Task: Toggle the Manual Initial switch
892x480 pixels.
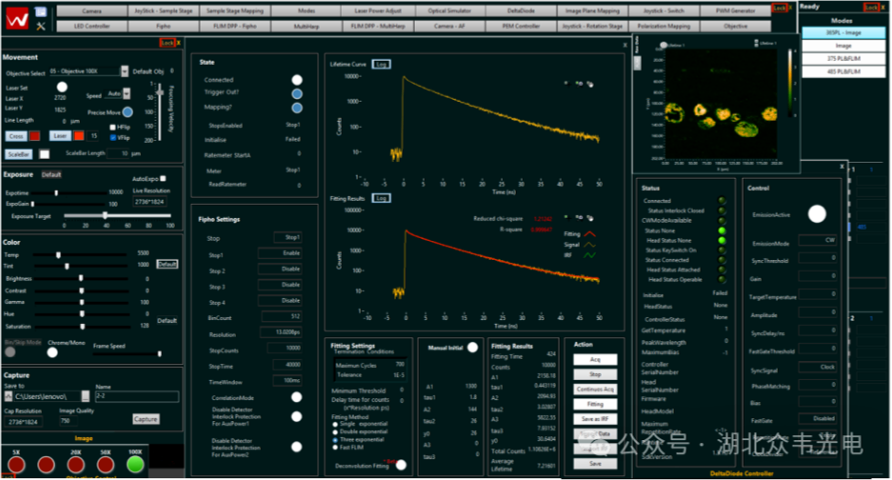Action: pyautogui.click(x=472, y=347)
